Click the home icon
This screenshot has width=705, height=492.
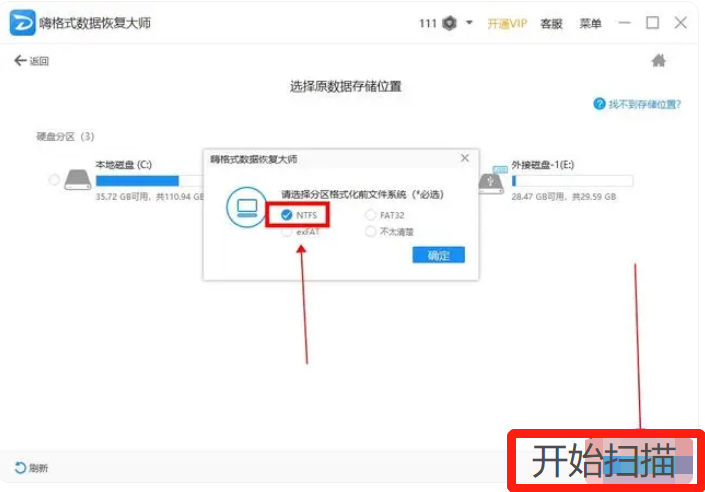click(658, 61)
